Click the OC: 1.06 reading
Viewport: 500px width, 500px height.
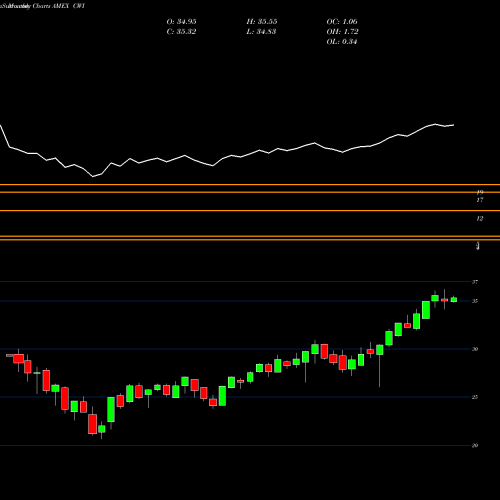pos(342,22)
